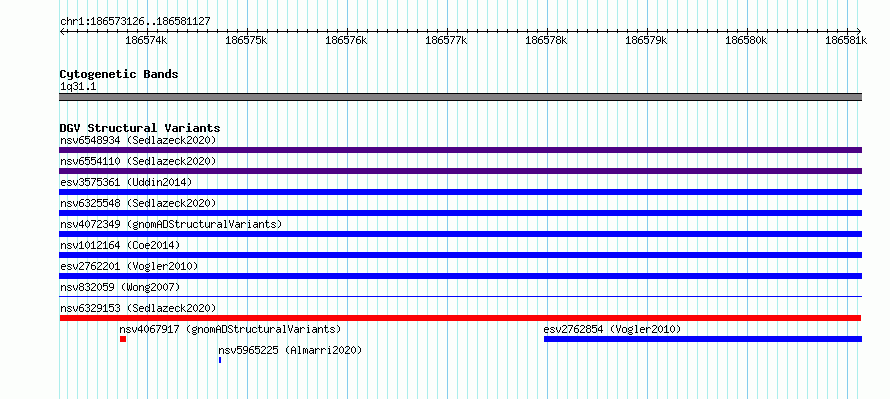
Task: Click the purple bar under nsv6554110
Action: click(x=460, y=171)
